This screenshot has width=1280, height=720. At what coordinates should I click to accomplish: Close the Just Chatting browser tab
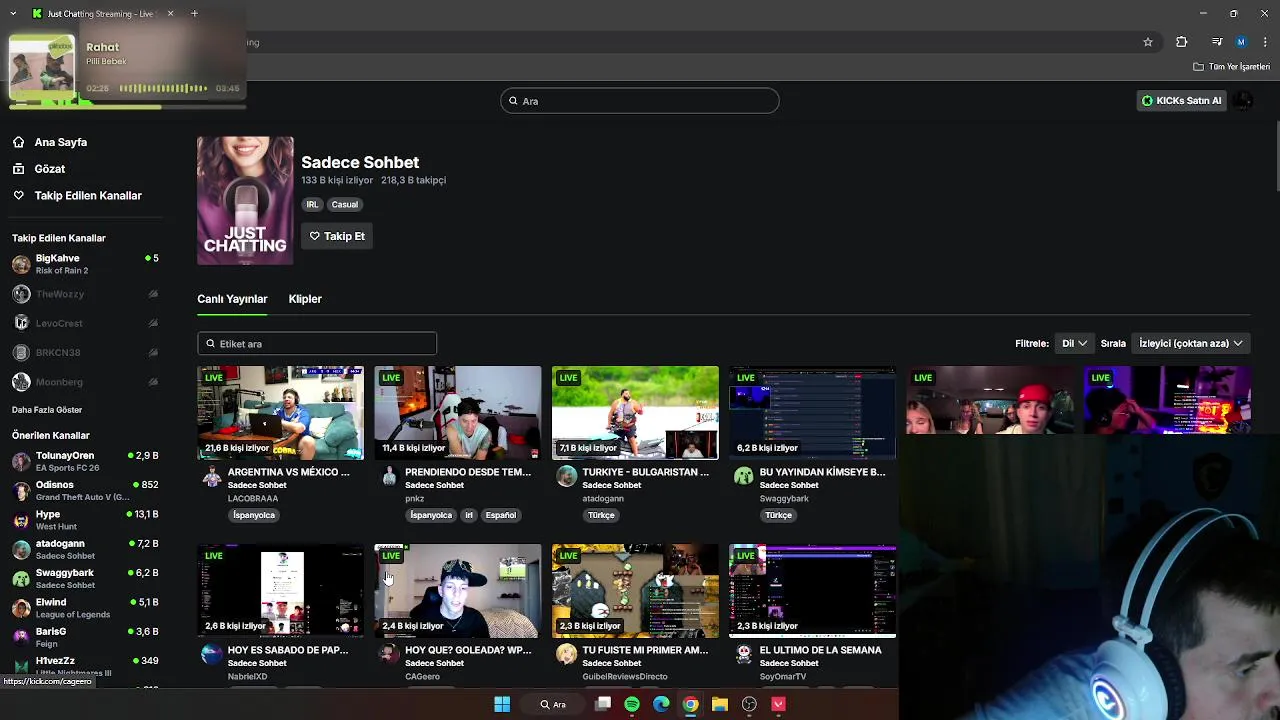(x=170, y=13)
